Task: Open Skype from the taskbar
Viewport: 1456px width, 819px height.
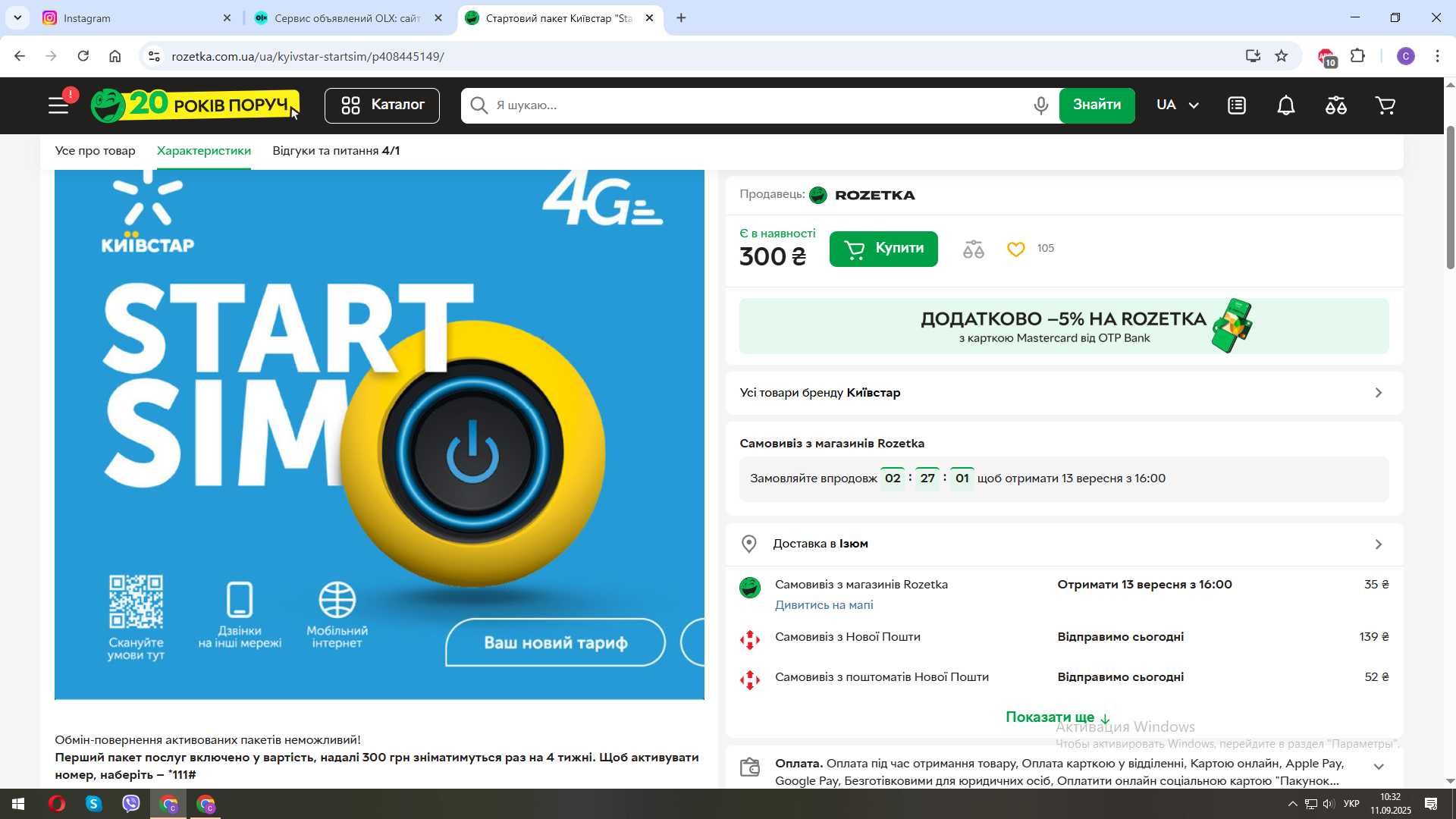Action: point(94,804)
